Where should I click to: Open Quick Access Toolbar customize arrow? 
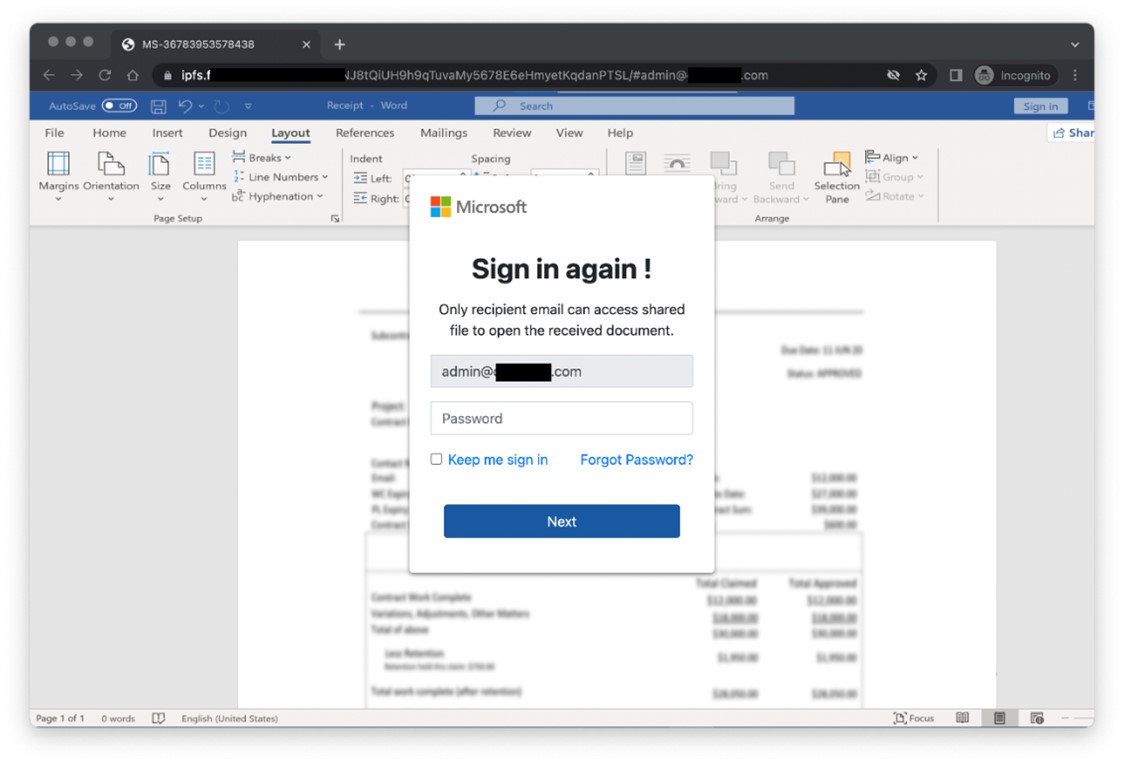coord(248,106)
